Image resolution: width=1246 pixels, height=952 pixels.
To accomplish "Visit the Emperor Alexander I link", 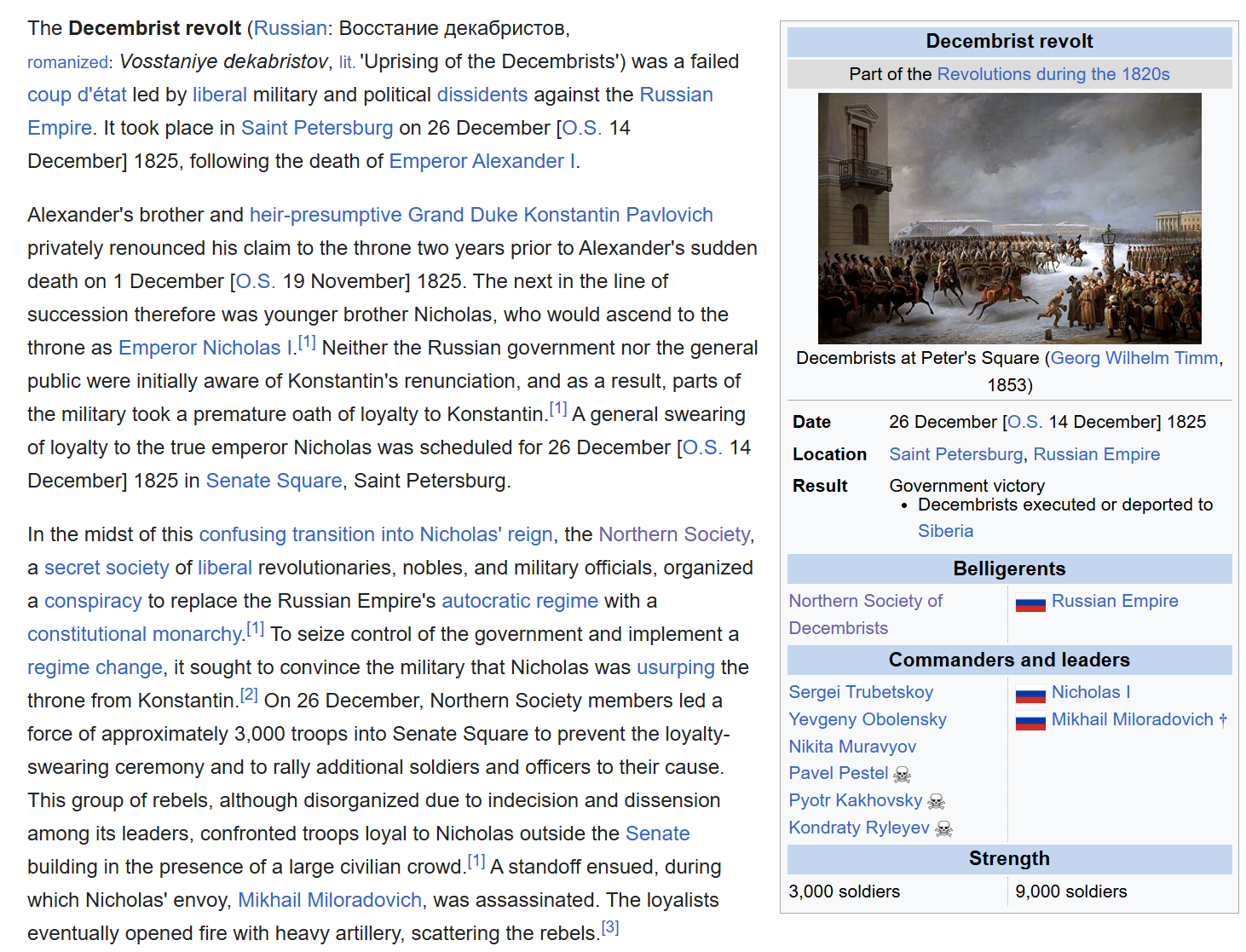I will pyautogui.click(x=482, y=161).
